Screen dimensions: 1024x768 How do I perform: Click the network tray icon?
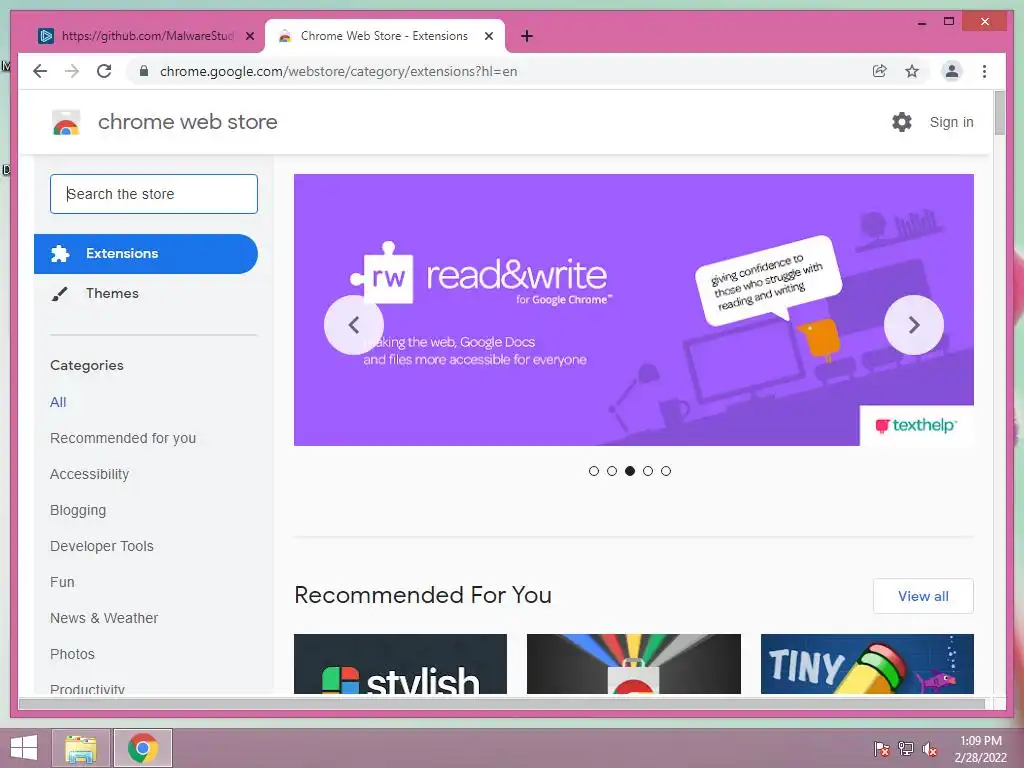pyautogui.click(x=906, y=748)
